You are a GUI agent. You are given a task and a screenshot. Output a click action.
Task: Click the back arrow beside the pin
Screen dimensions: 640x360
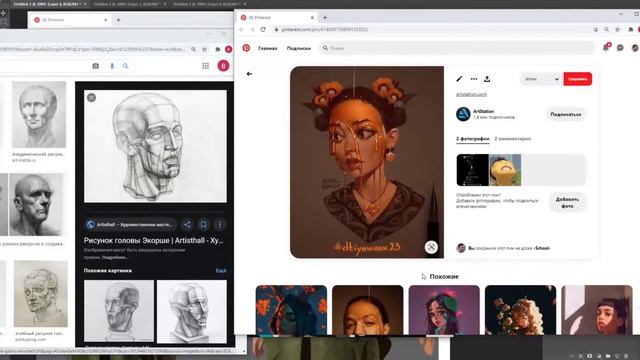pyautogui.click(x=249, y=74)
